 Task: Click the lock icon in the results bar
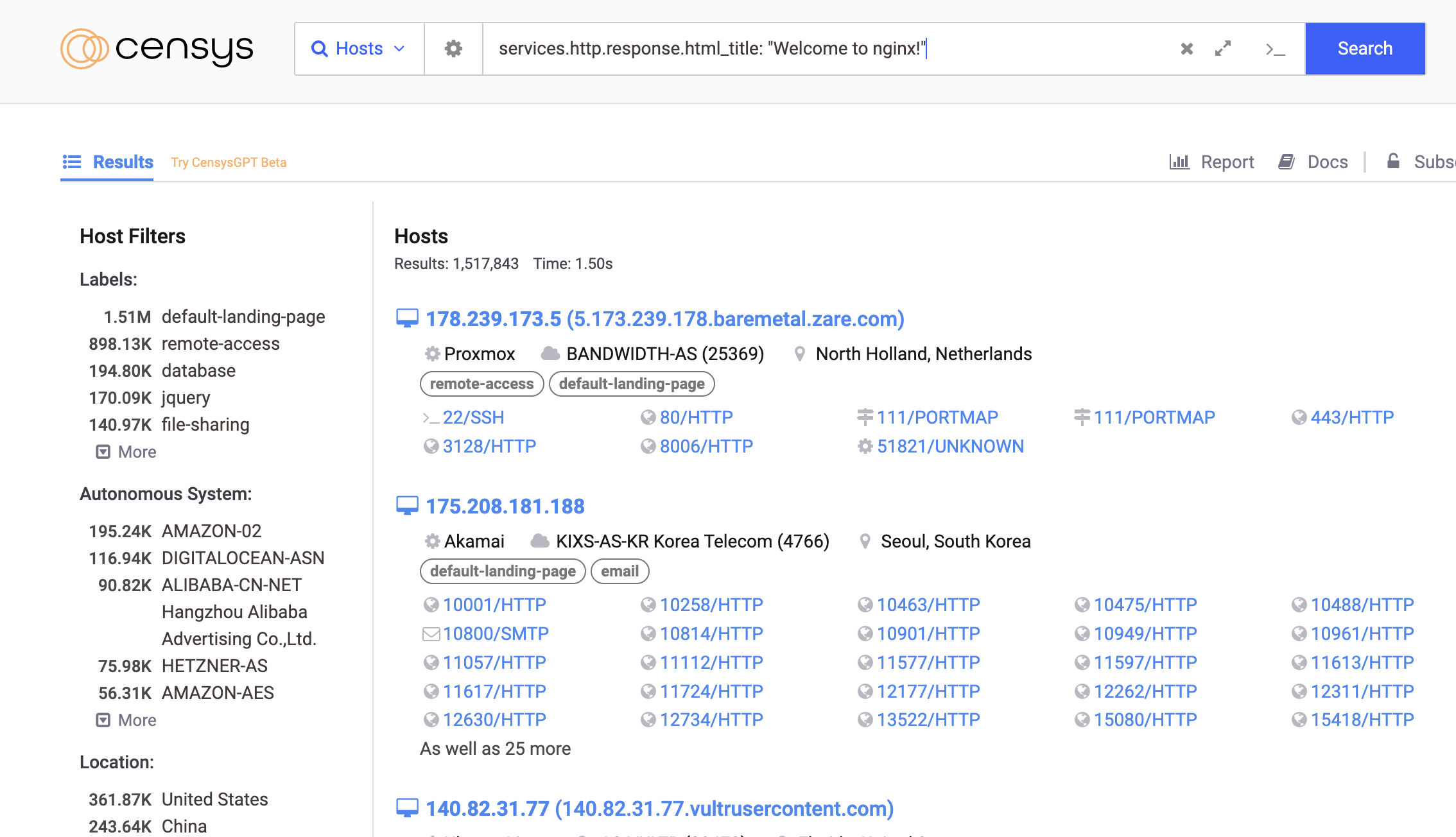[x=1392, y=161]
